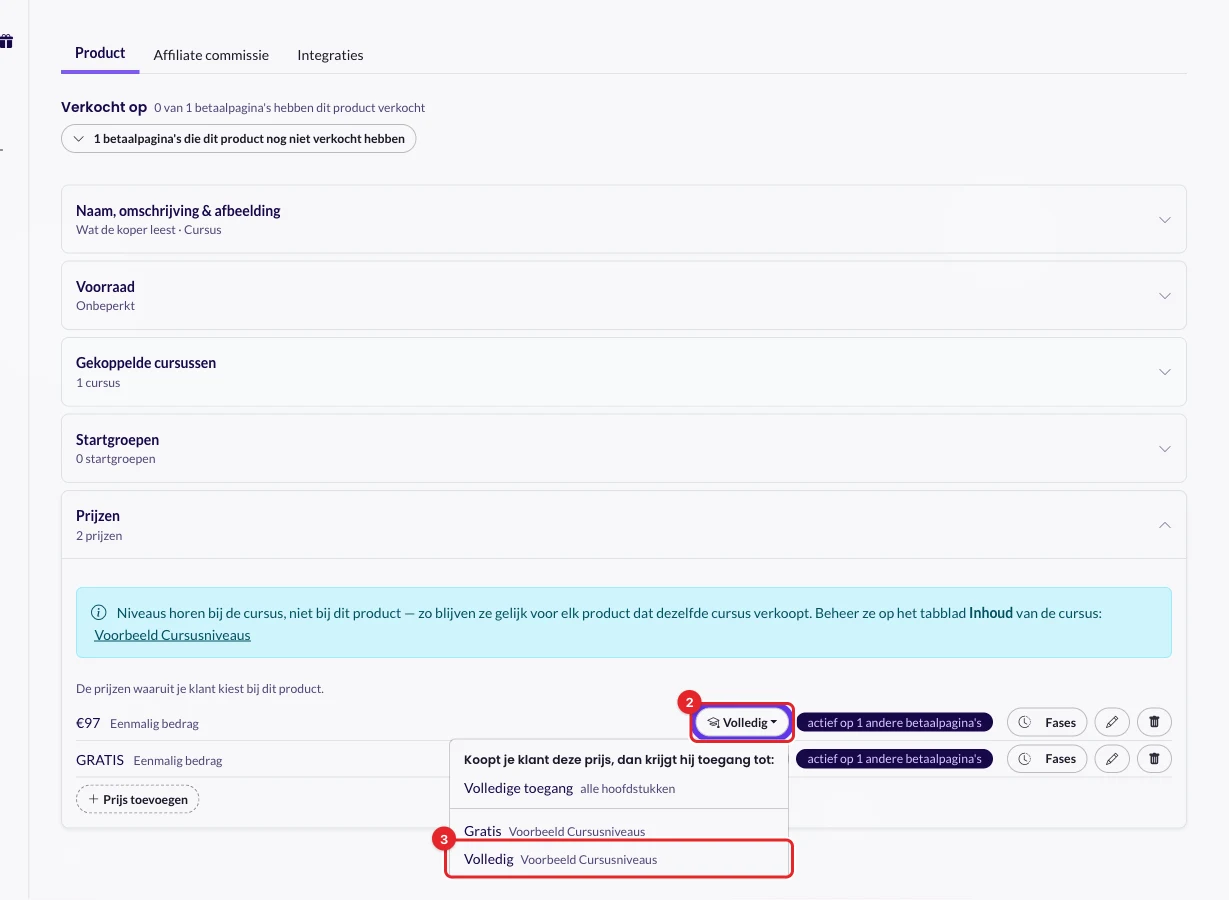The image size is (1229, 900).
Task: Open the Volledig access level dropdown
Action: pyautogui.click(x=742, y=722)
